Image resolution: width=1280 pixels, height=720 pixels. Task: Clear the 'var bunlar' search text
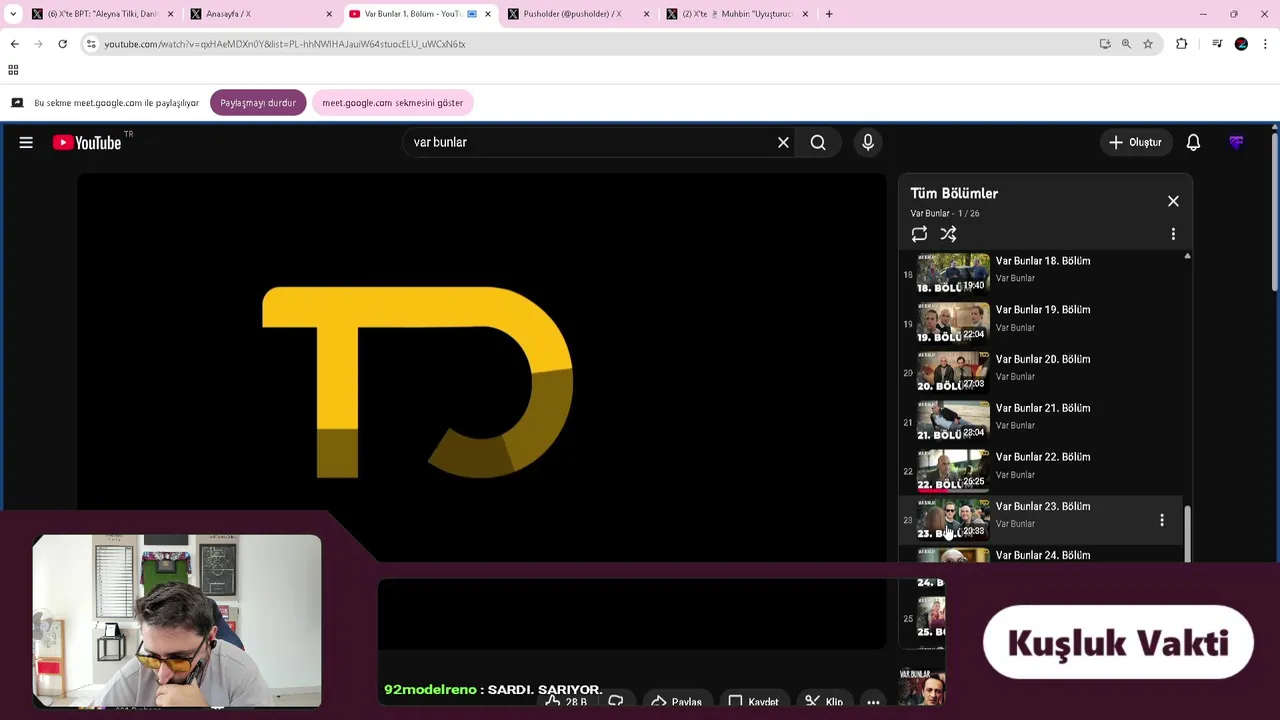coord(783,143)
